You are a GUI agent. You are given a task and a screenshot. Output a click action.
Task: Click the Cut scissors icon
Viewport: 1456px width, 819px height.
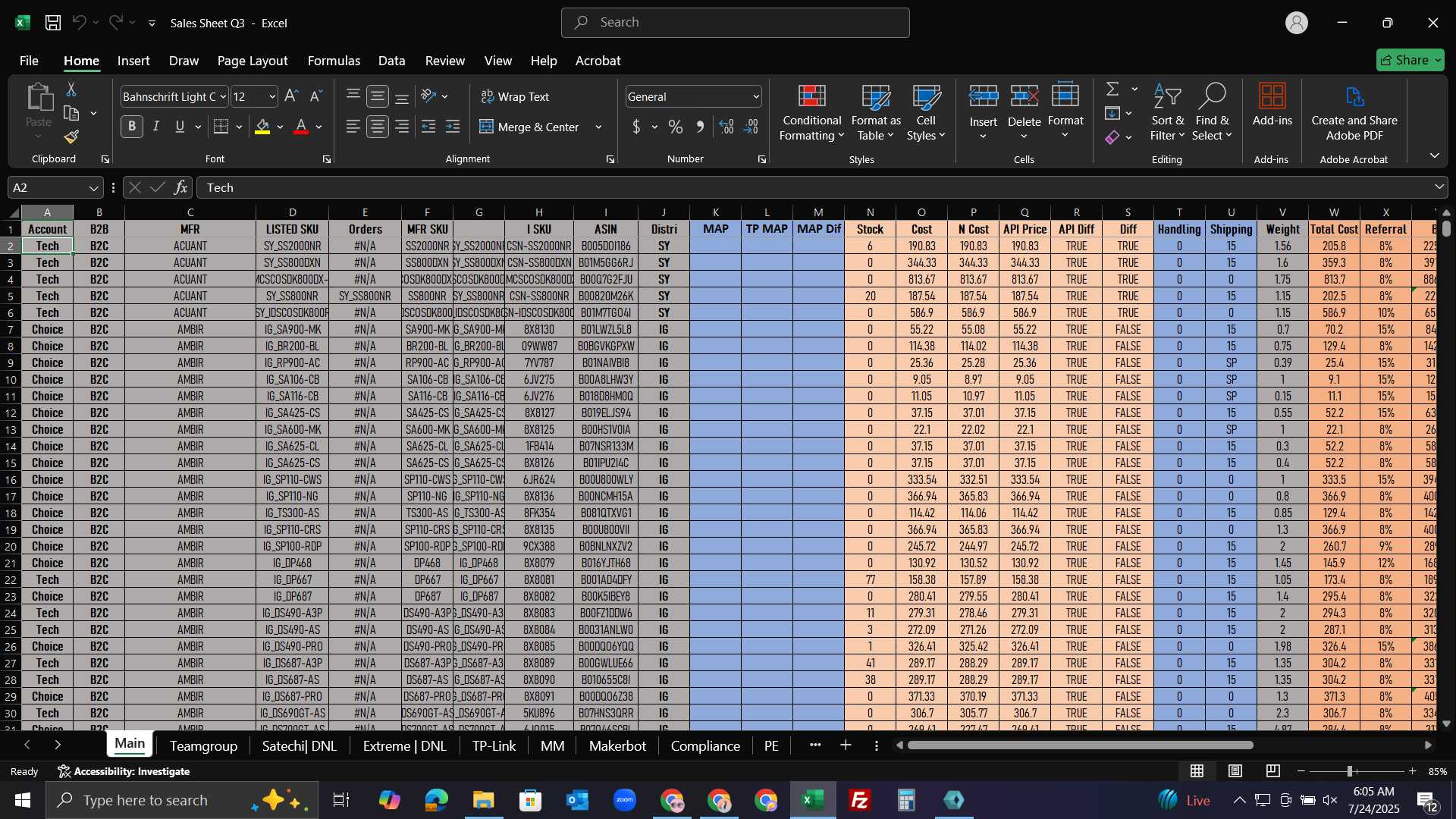click(71, 89)
